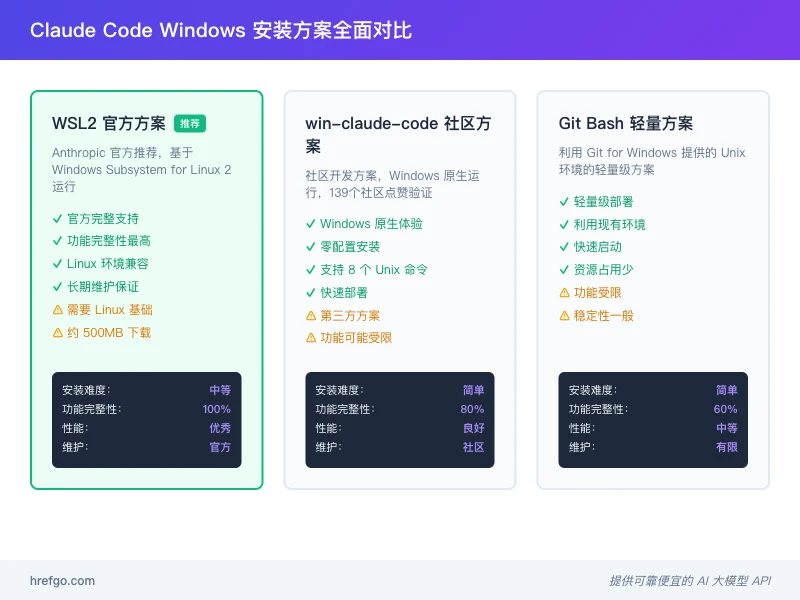The width and height of the screenshot is (800, 600).
Task: Click the 社区开发方案 description paragraph
Action: [x=392, y=184]
